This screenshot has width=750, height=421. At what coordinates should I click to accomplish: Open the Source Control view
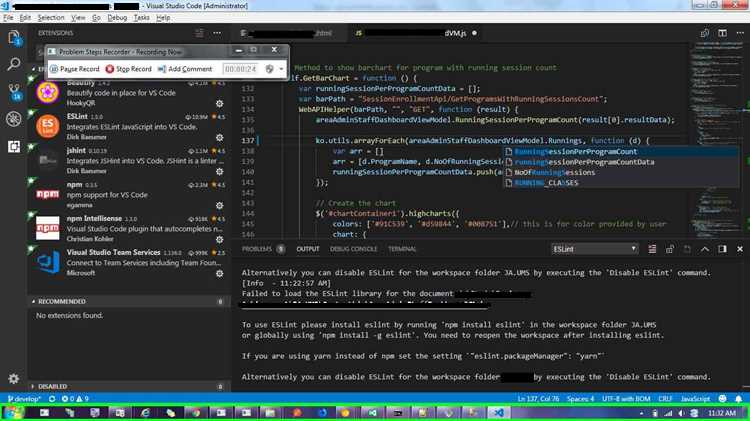pos(14,91)
